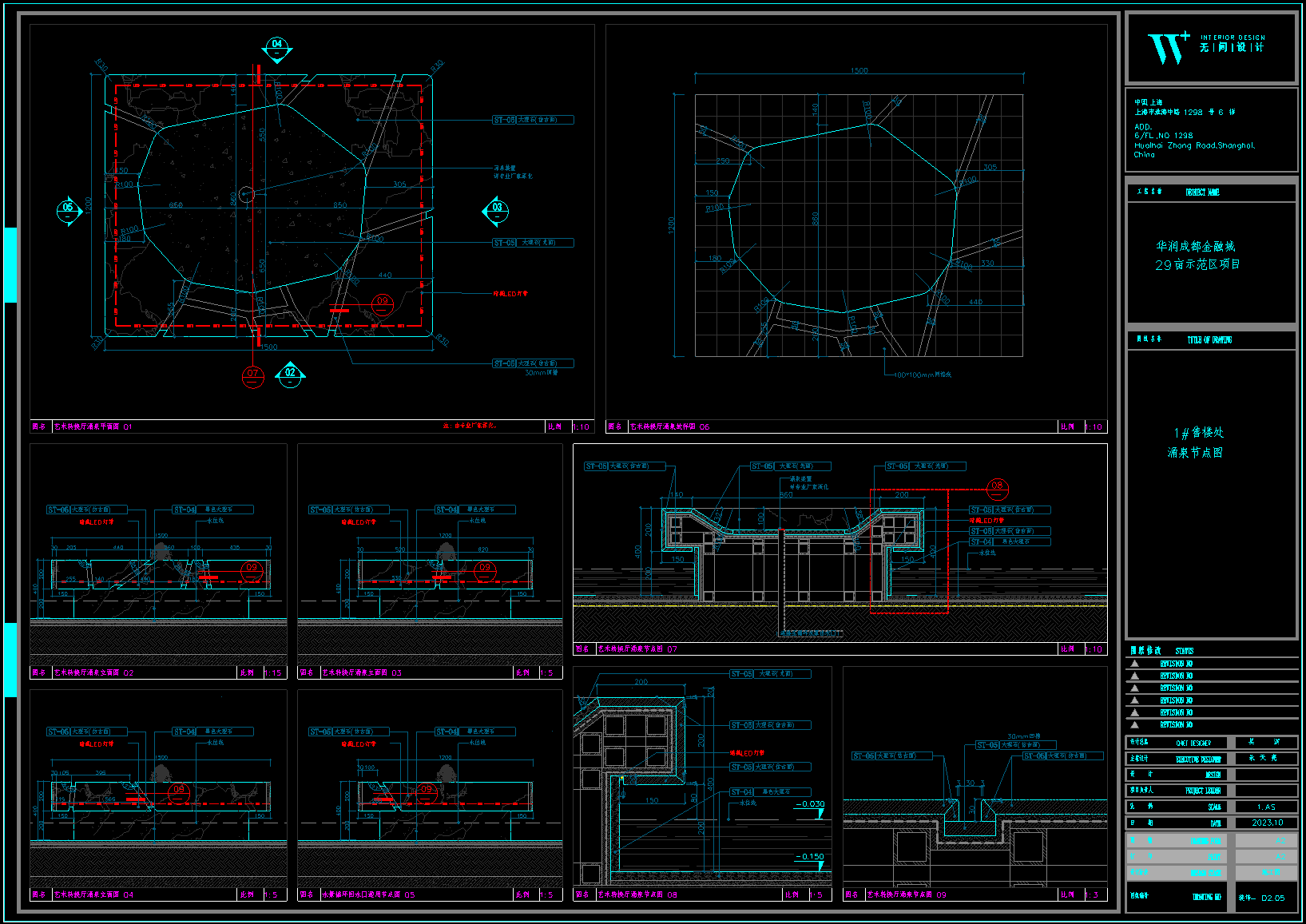The width and height of the screenshot is (1306, 924).
Task: Select project name text 华润成都金融城
Action: [x=1196, y=247]
